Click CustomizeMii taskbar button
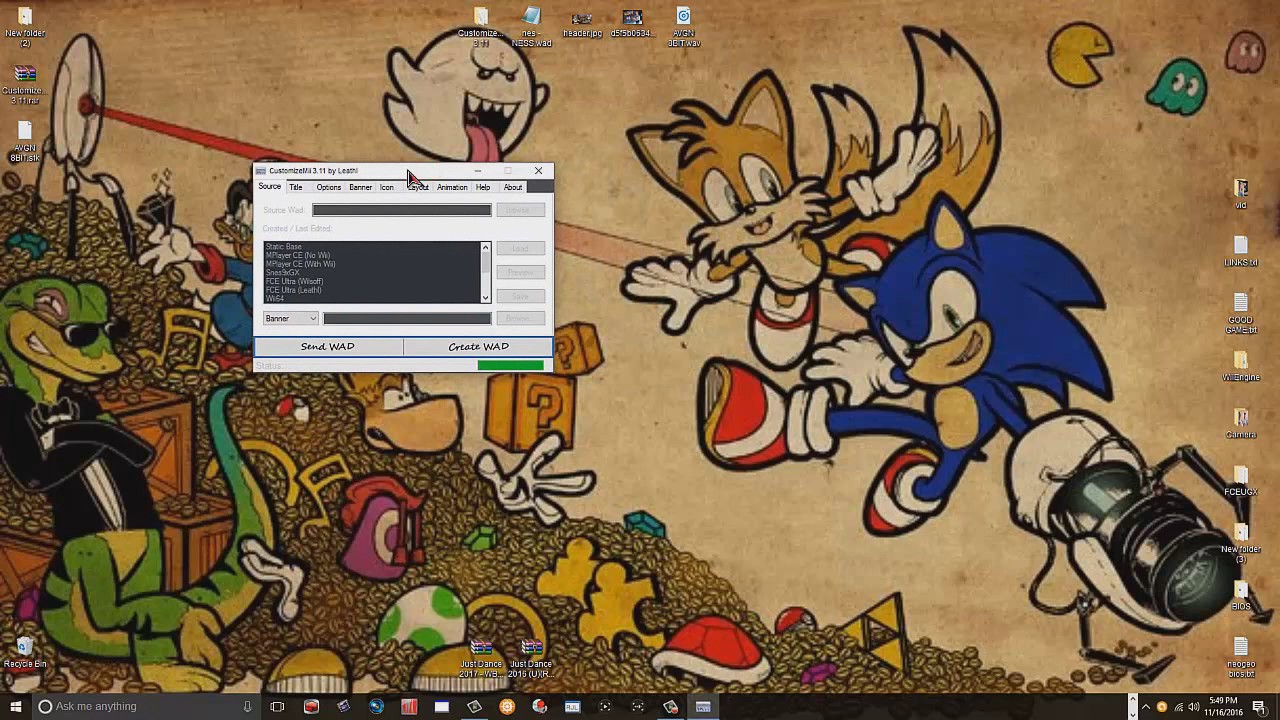Screen dimensions: 1280x720 (x=703, y=706)
